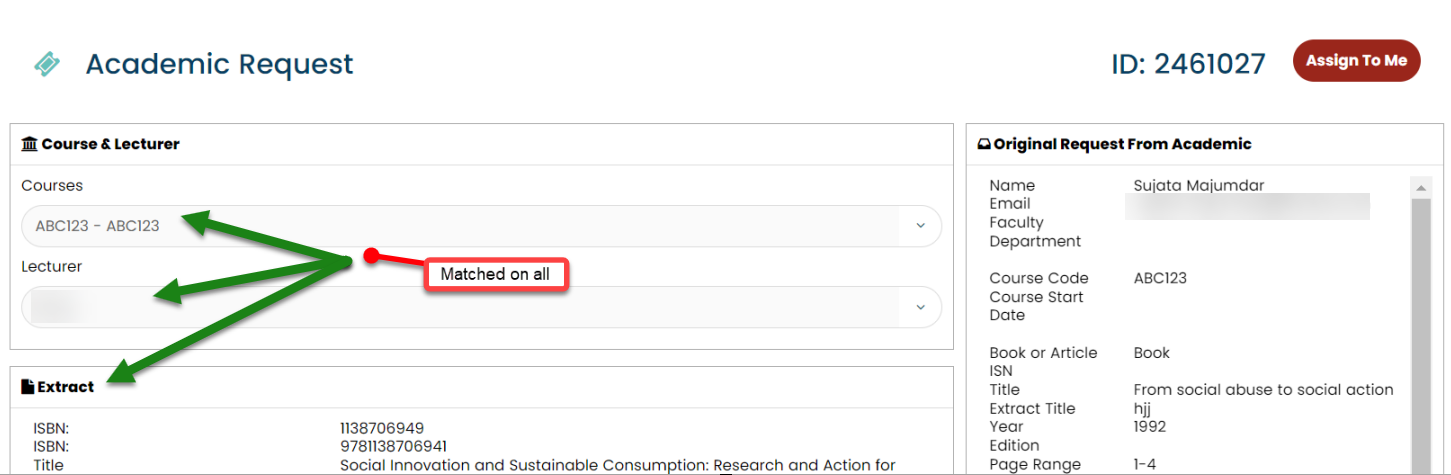Screen dimensions: 1451x475
Task: Click the inbox icon before Original Request From Academic
Action: click(x=984, y=144)
